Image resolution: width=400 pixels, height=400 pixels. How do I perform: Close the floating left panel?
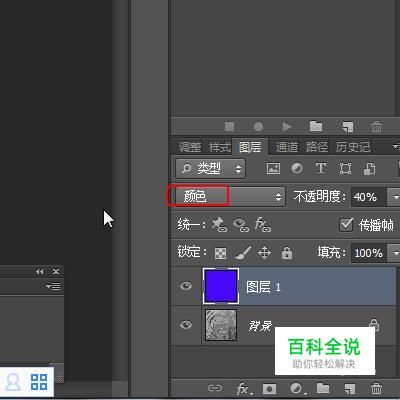(56, 272)
